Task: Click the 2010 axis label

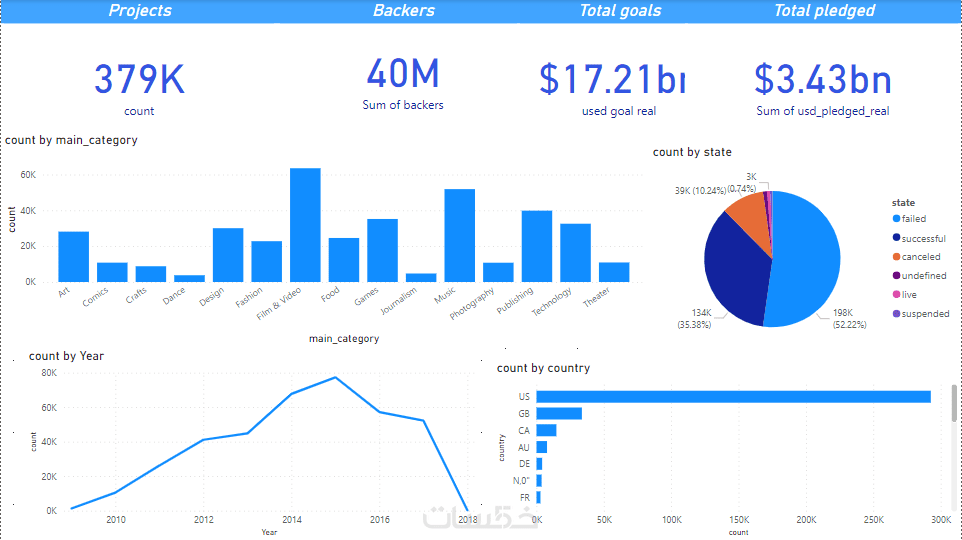Action: click(116, 519)
